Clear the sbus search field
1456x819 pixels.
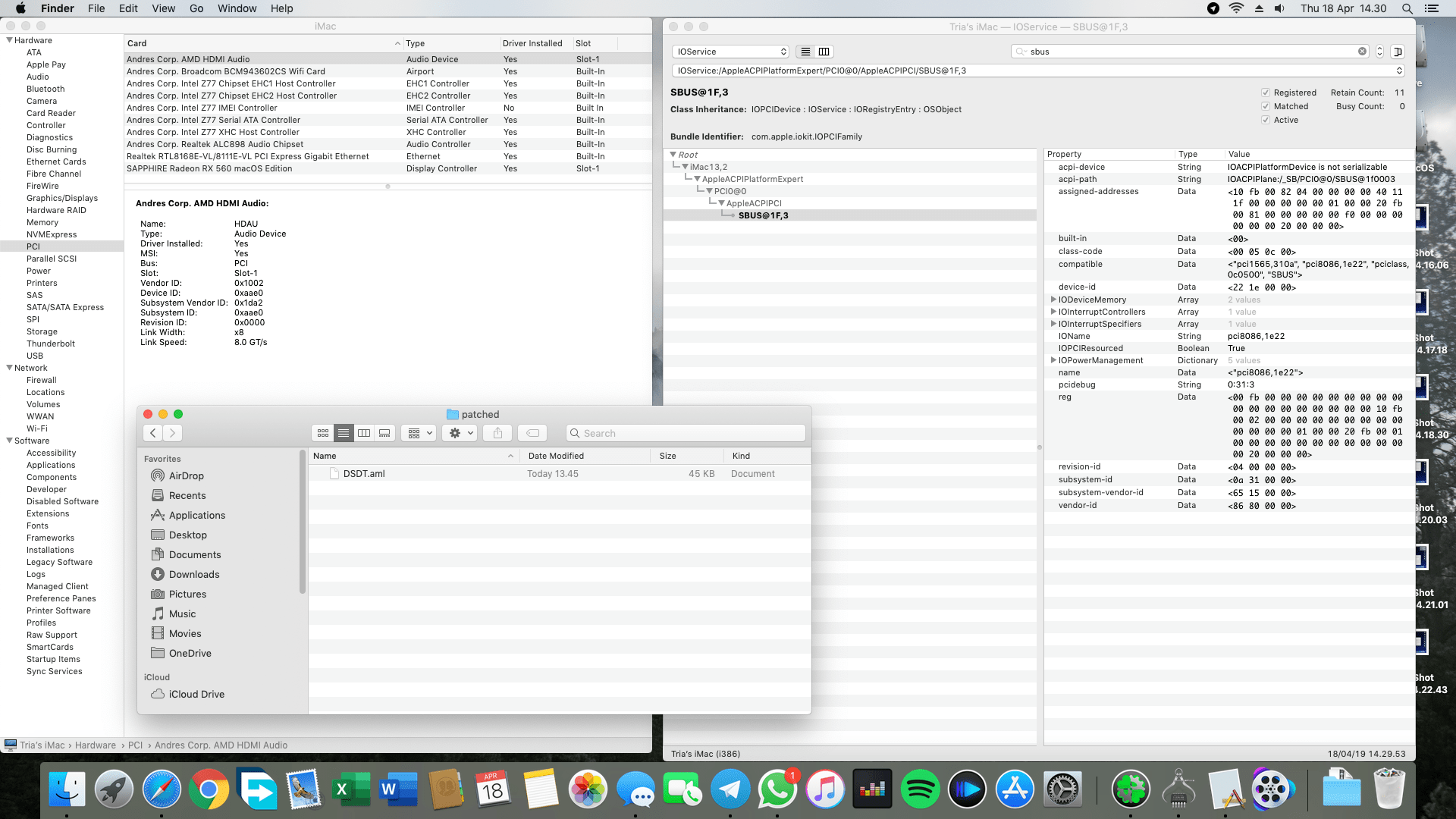click(1362, 52)
